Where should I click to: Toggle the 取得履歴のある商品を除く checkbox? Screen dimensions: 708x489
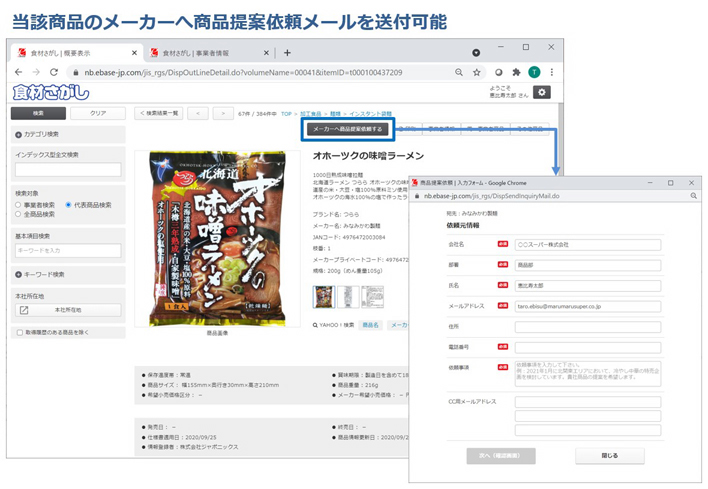pyautogui.click(x=20, y=333)
